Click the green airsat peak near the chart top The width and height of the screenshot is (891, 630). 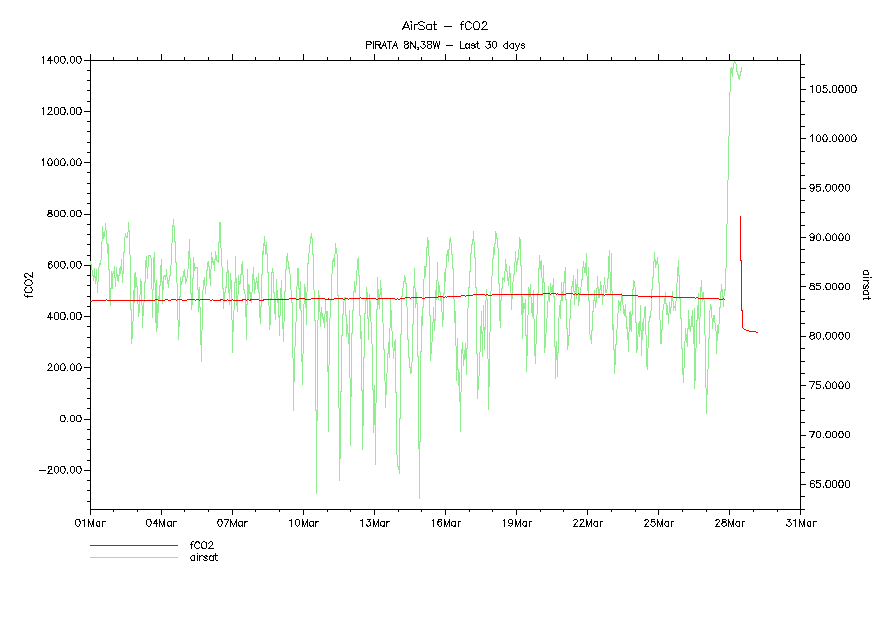[x=734, y=62]
